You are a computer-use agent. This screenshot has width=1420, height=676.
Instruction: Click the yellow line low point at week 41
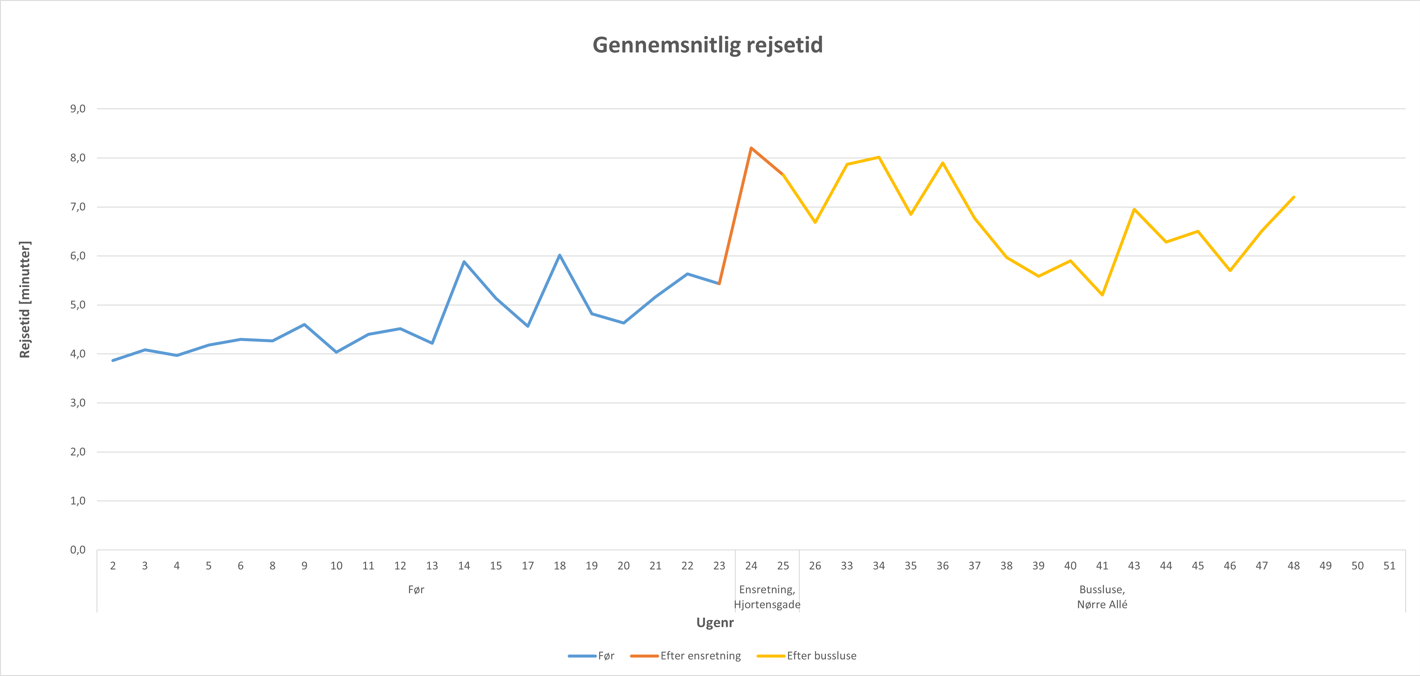click(1102, 295)
